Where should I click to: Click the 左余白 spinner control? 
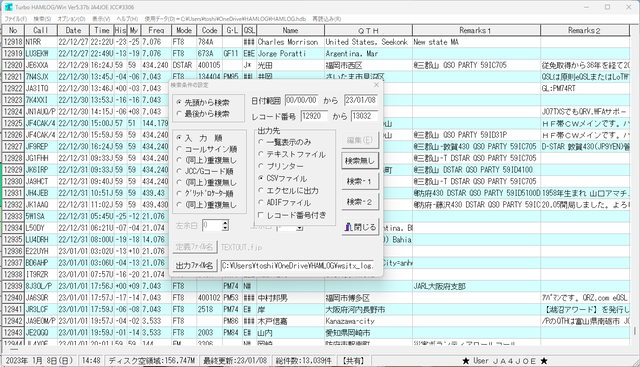click(225, 225)
